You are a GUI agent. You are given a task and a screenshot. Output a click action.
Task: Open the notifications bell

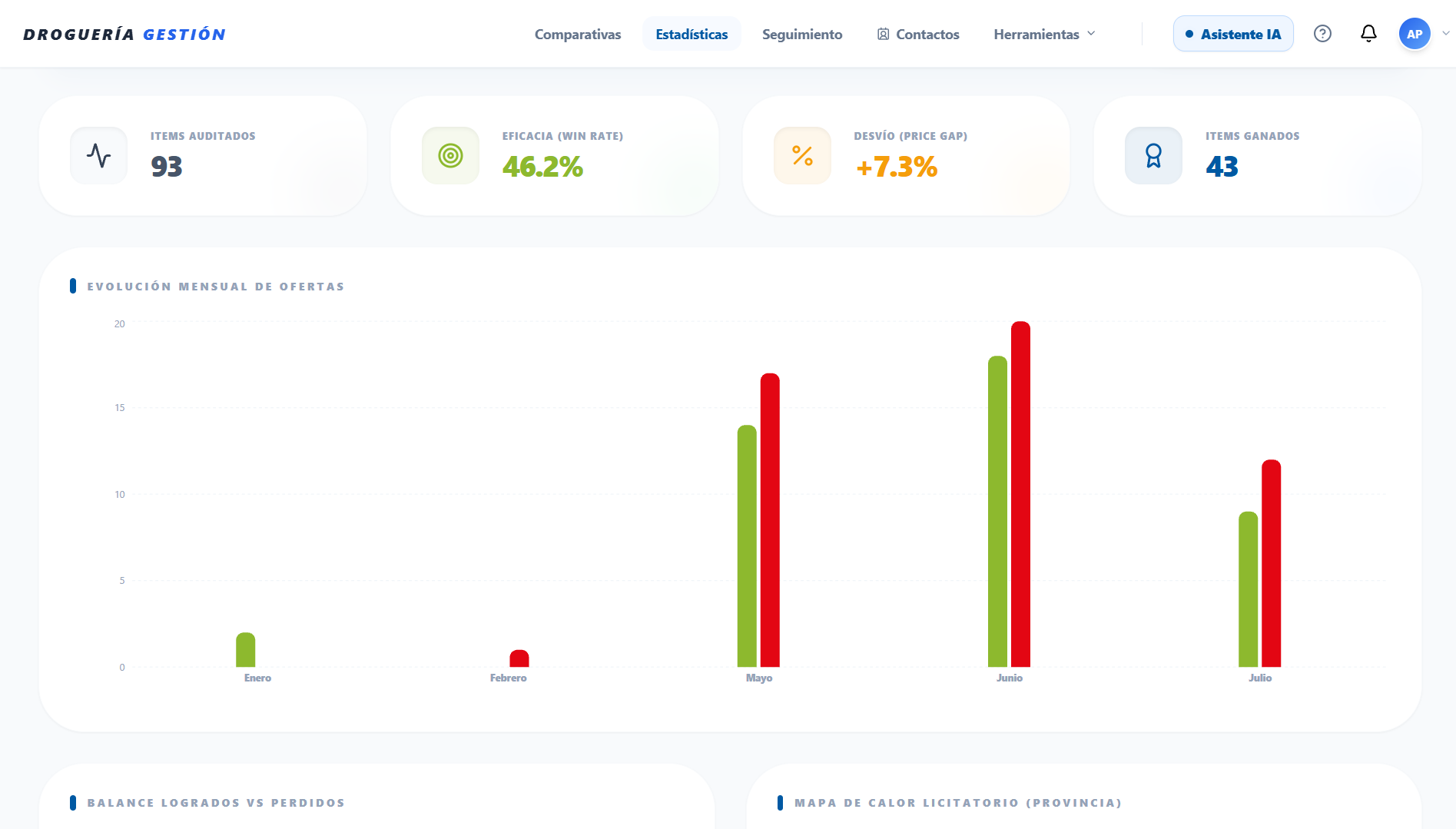pos(1368,34)
